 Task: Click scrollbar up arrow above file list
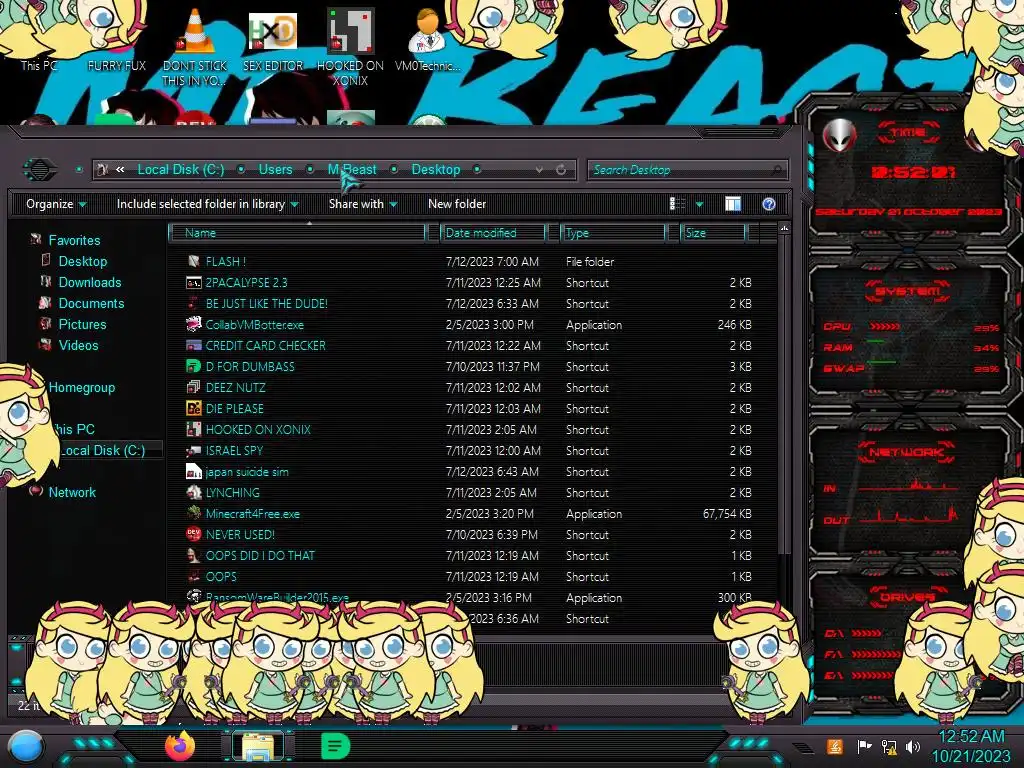click(x=784, y=229)
